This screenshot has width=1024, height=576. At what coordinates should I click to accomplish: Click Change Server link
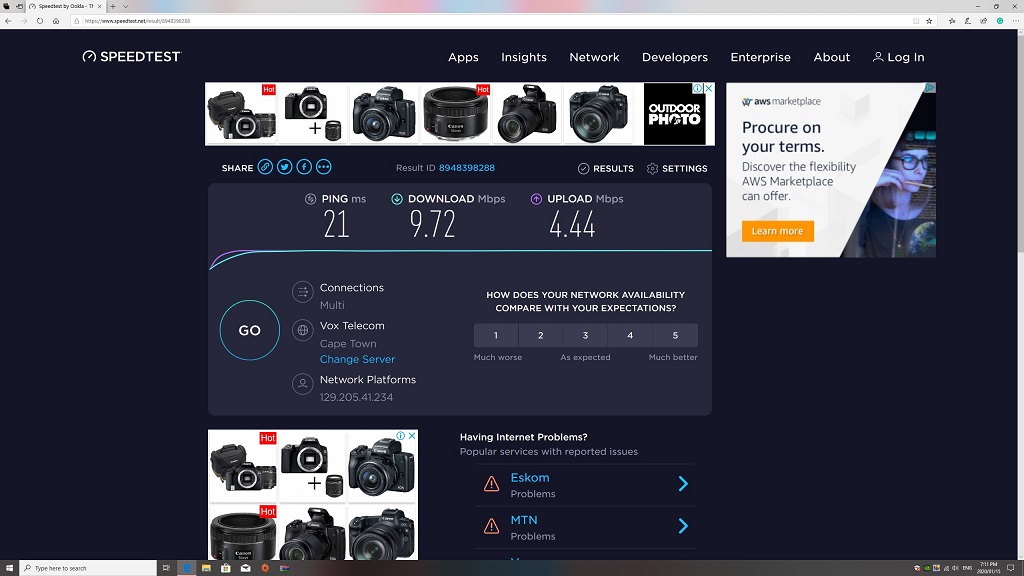pyautogui.click(x=357, y=359)
